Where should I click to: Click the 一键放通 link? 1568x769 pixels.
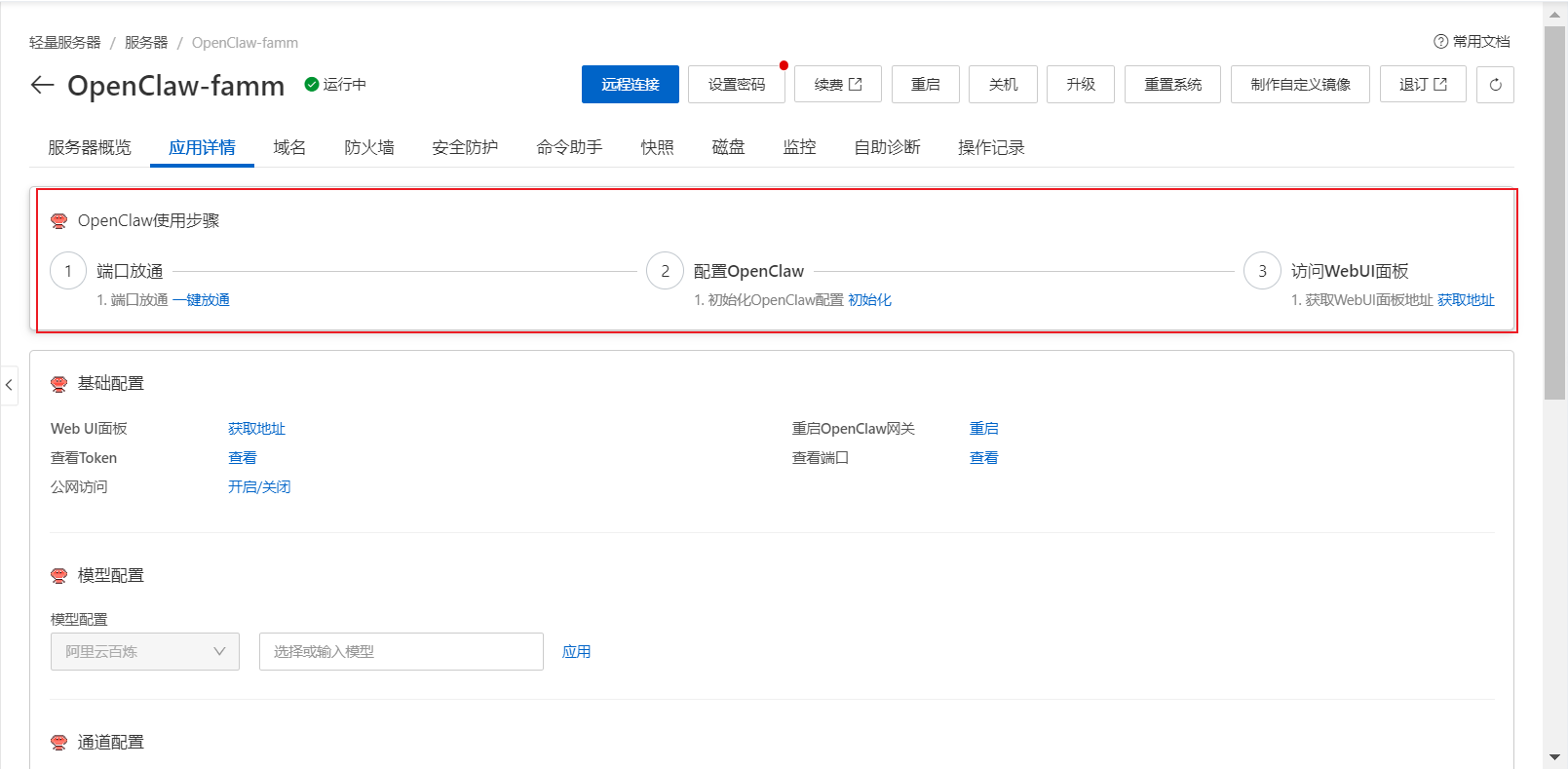(x=202, y=300)
